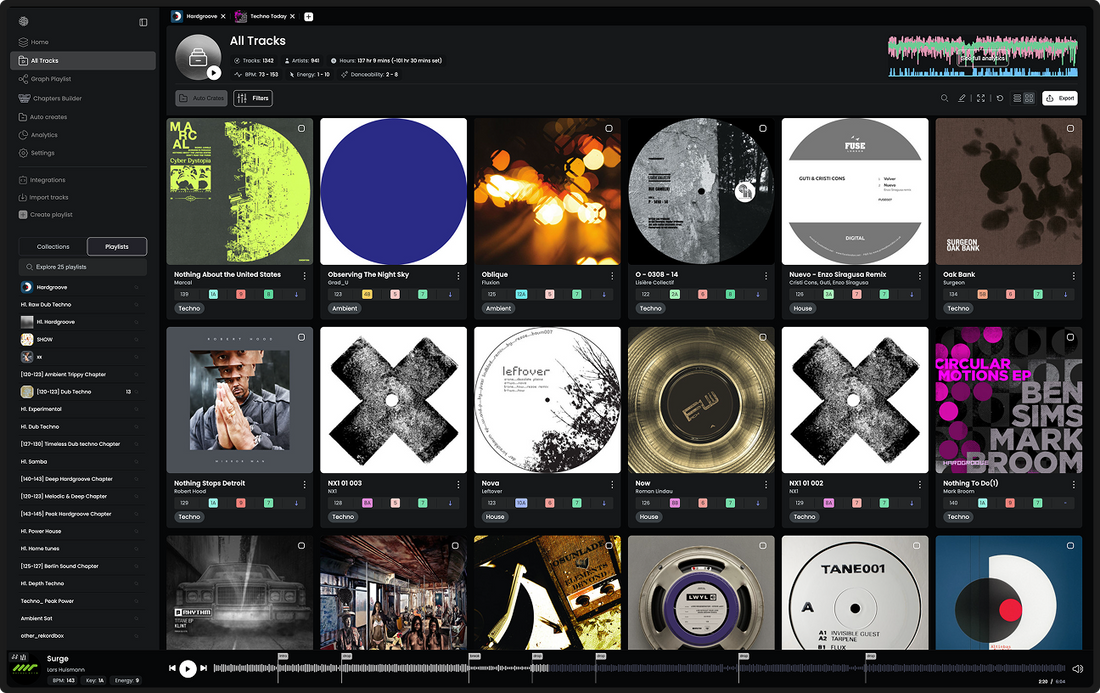
Task: Toggle the volume speaker icon in the player
Action: click(x=1078, y=669)
